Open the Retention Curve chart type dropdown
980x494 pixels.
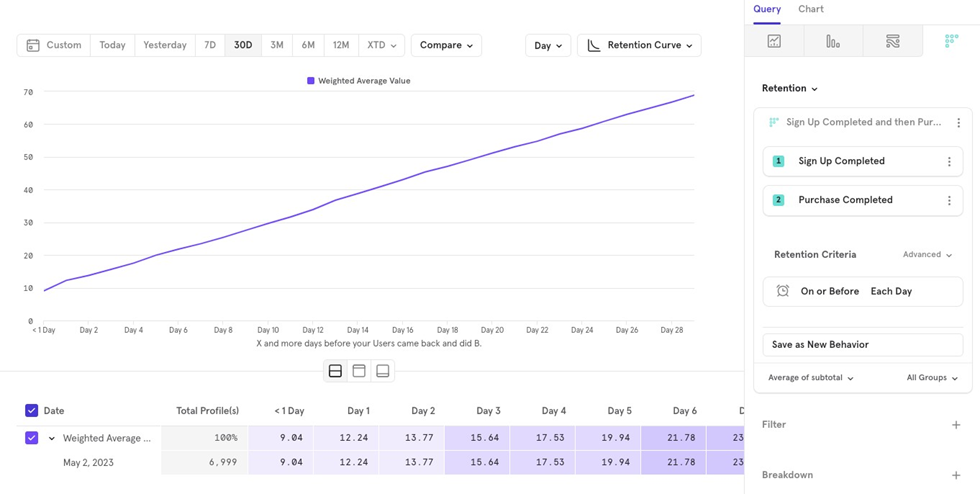tap(639, 45)
